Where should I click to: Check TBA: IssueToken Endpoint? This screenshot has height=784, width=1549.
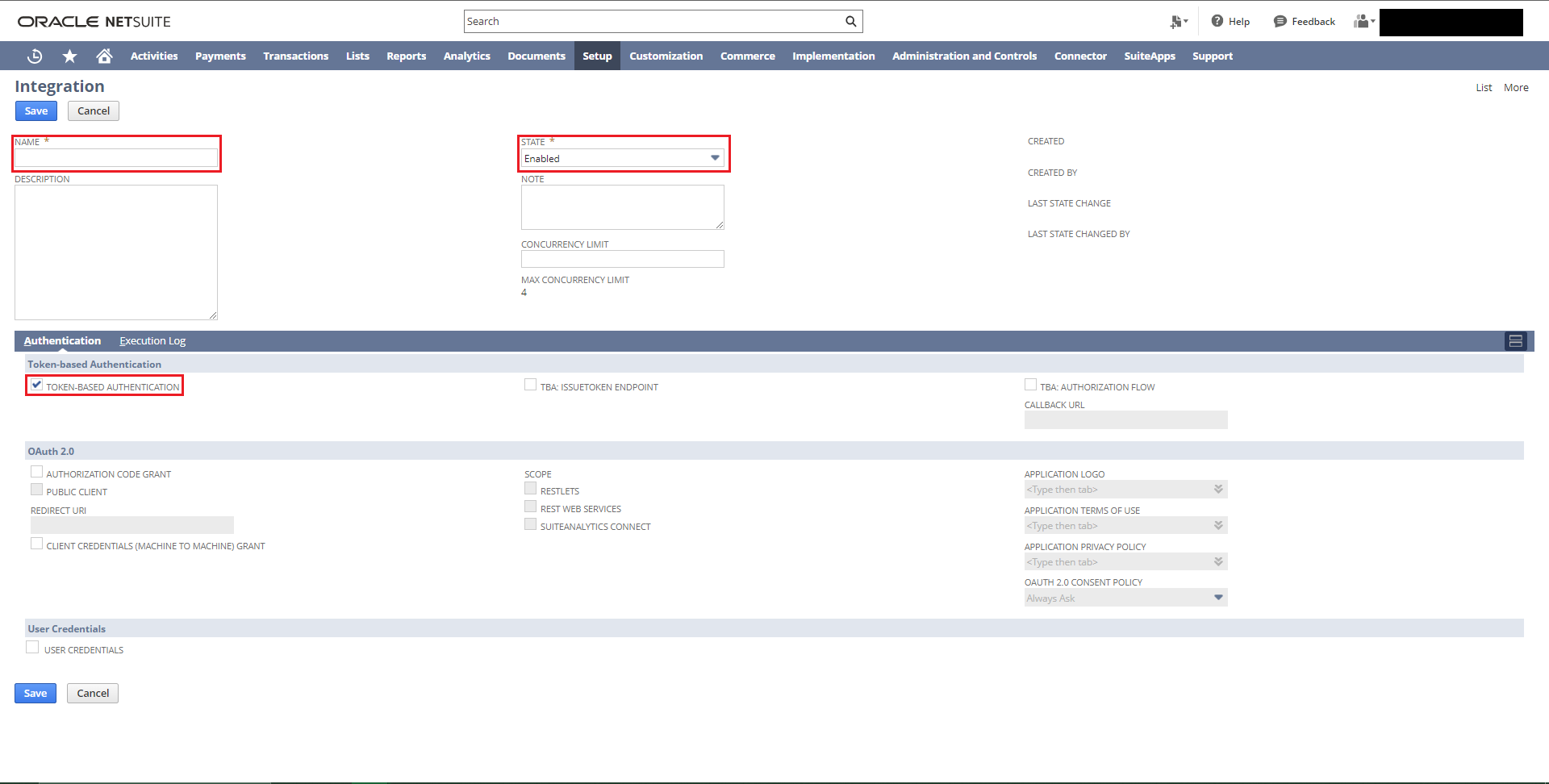pyautogui.click(x=530, y=386)
